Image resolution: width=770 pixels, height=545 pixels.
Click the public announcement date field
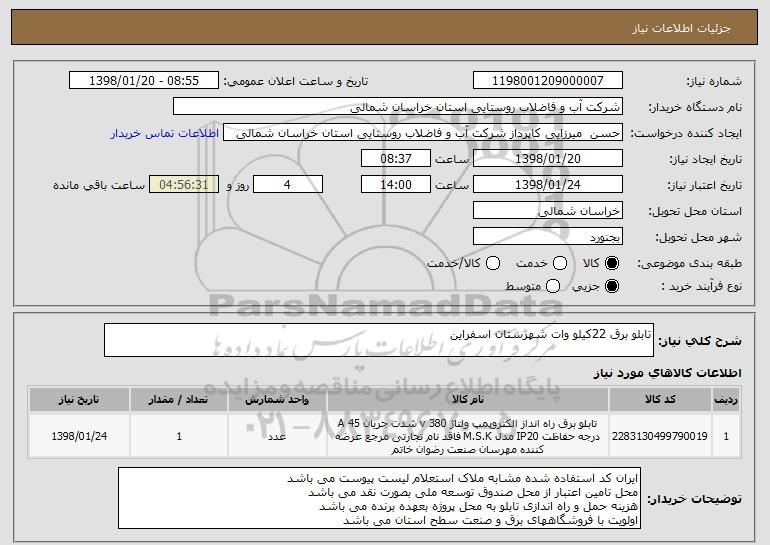tap(144, 81)
